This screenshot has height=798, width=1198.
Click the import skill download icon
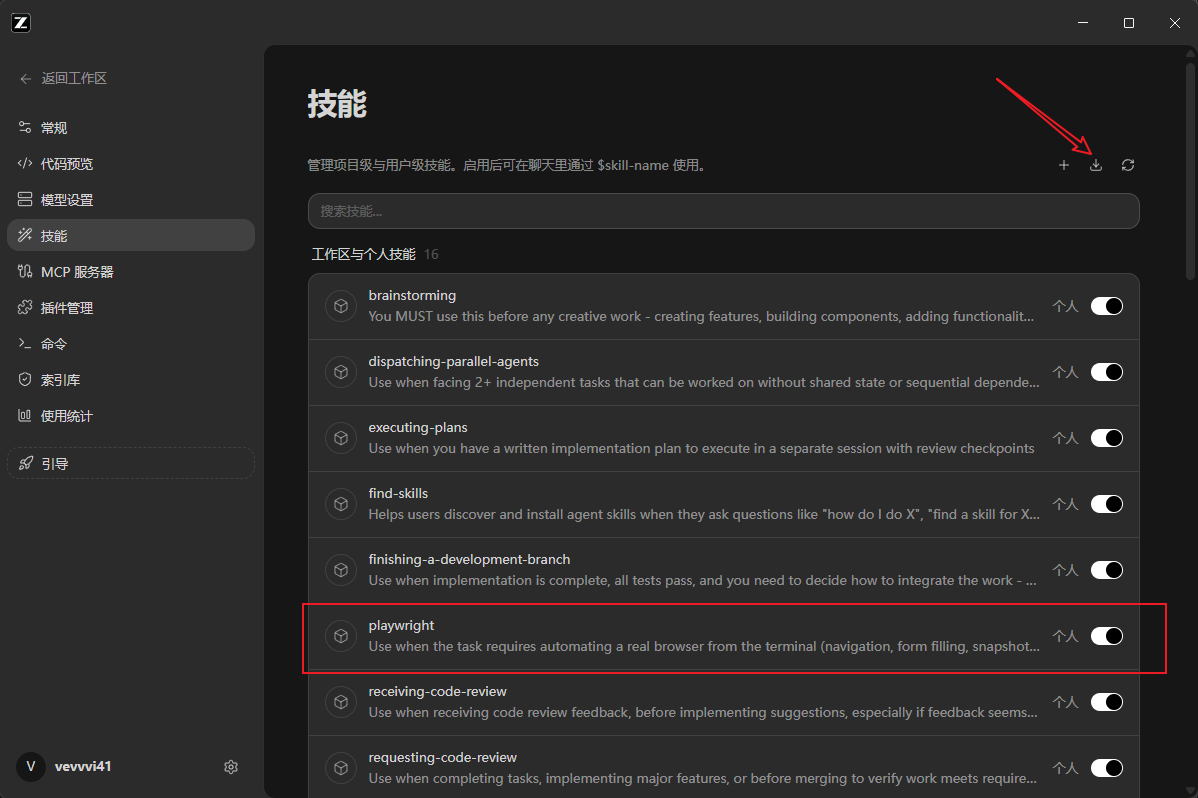click(x=1096, y=165)
